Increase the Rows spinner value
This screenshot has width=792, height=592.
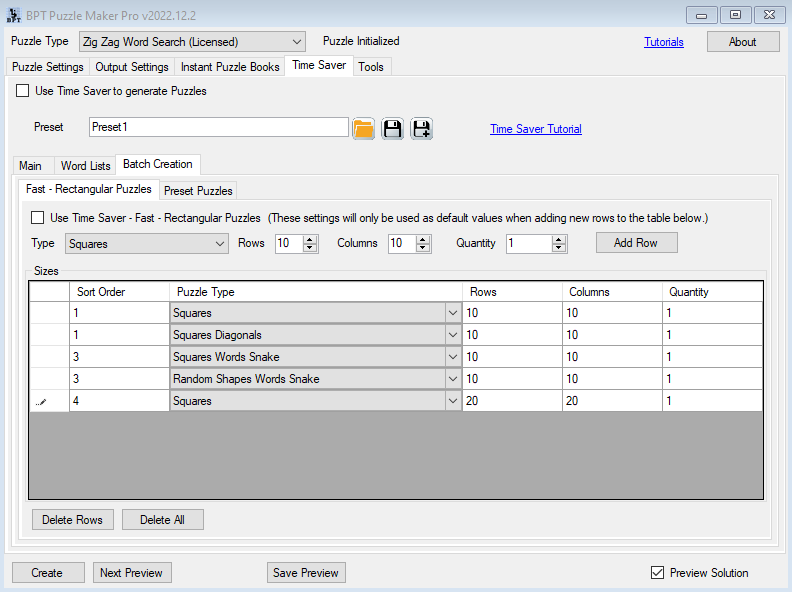pos(310,239)
